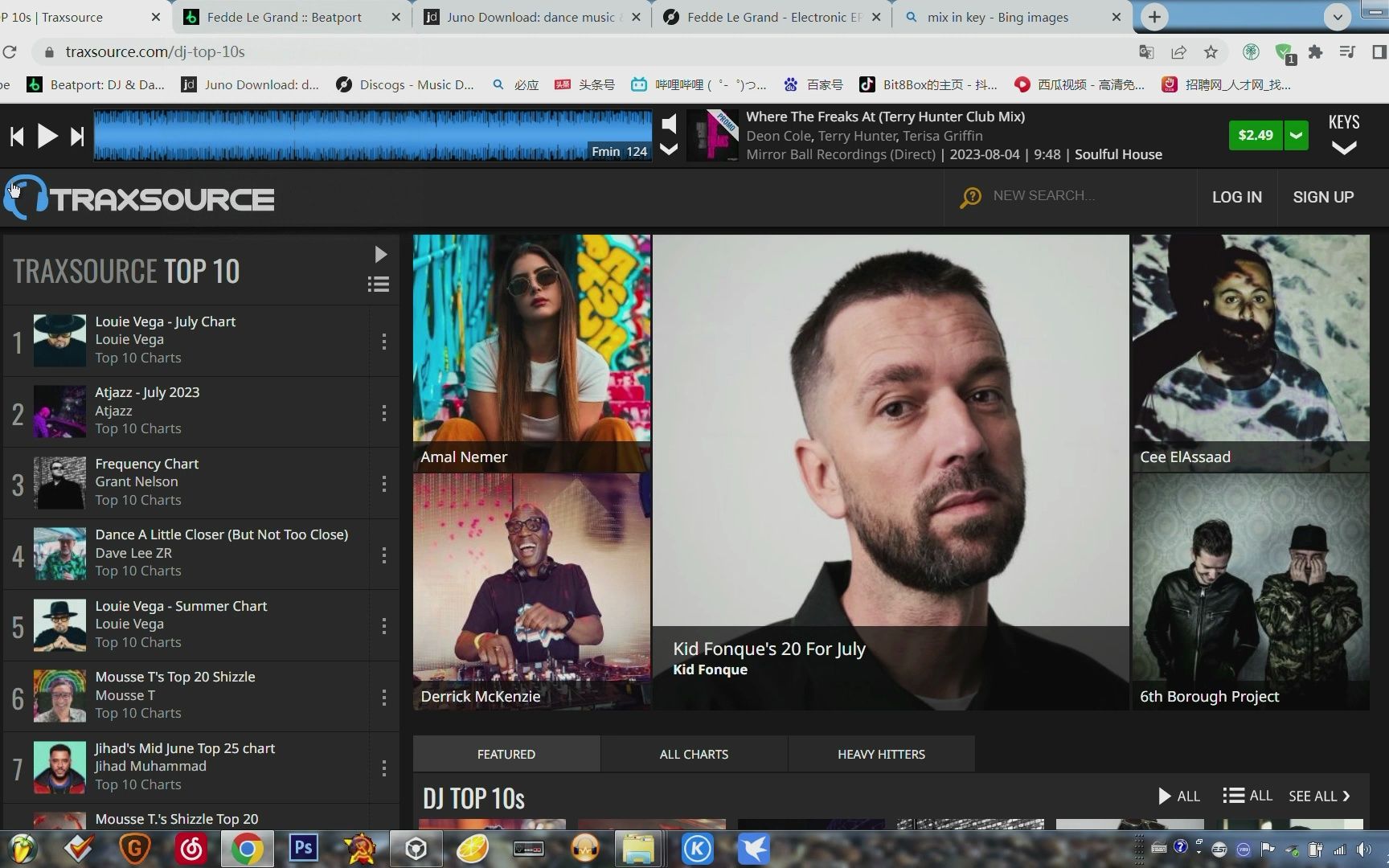Open Chrome from the taskbar
Viewport: 1389px width, 868px height.
(247, 849)
